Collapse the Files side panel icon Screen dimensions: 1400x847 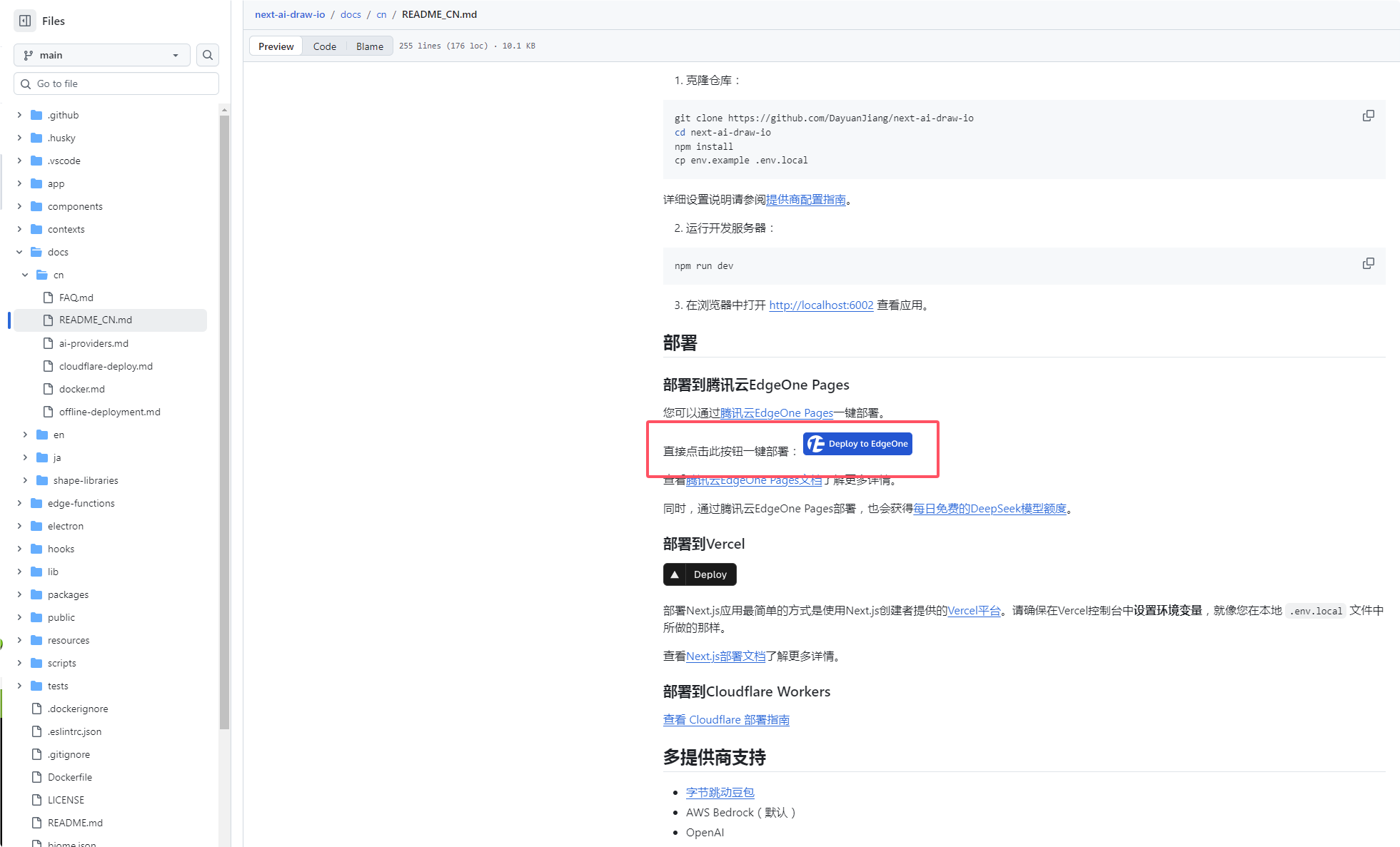25,21
